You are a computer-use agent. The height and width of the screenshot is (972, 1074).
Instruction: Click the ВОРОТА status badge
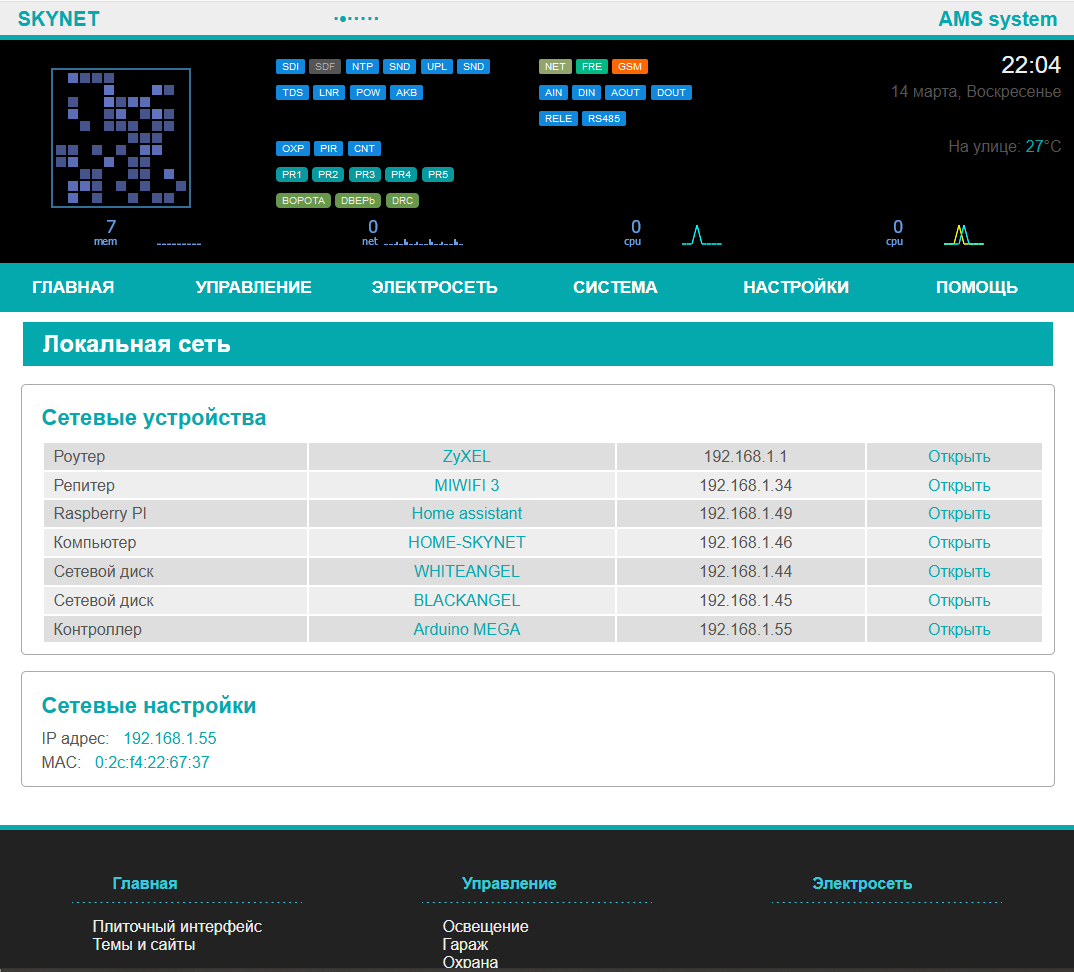(x=303, y=200)
